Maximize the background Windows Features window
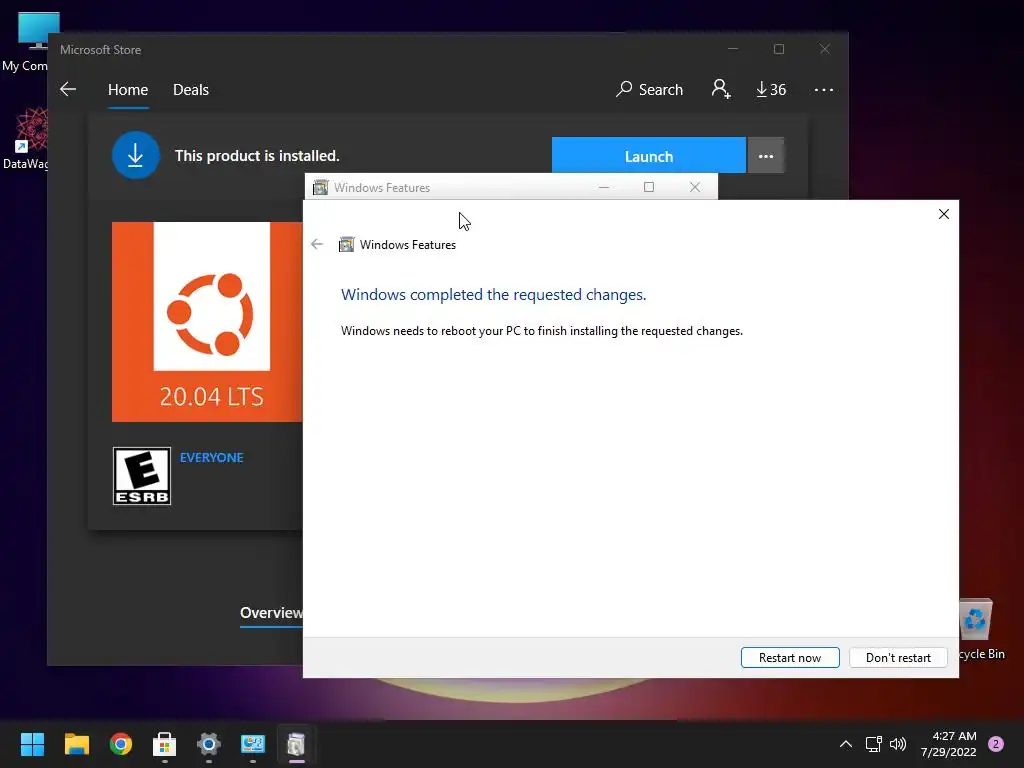The height and width of the screenshot is (768, 1024). [x=648, y=187]
